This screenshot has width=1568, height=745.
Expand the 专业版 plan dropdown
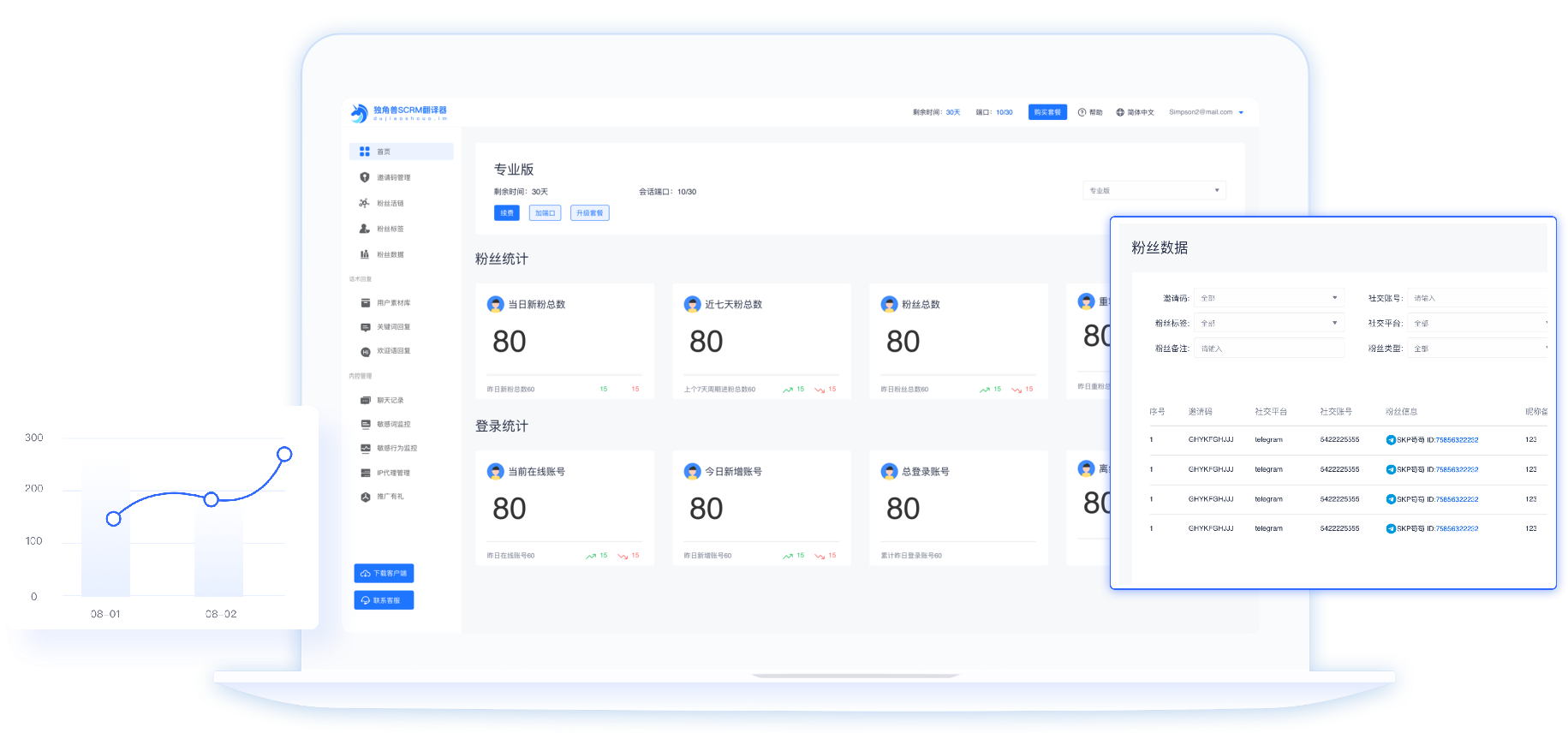pos(1154,190)
